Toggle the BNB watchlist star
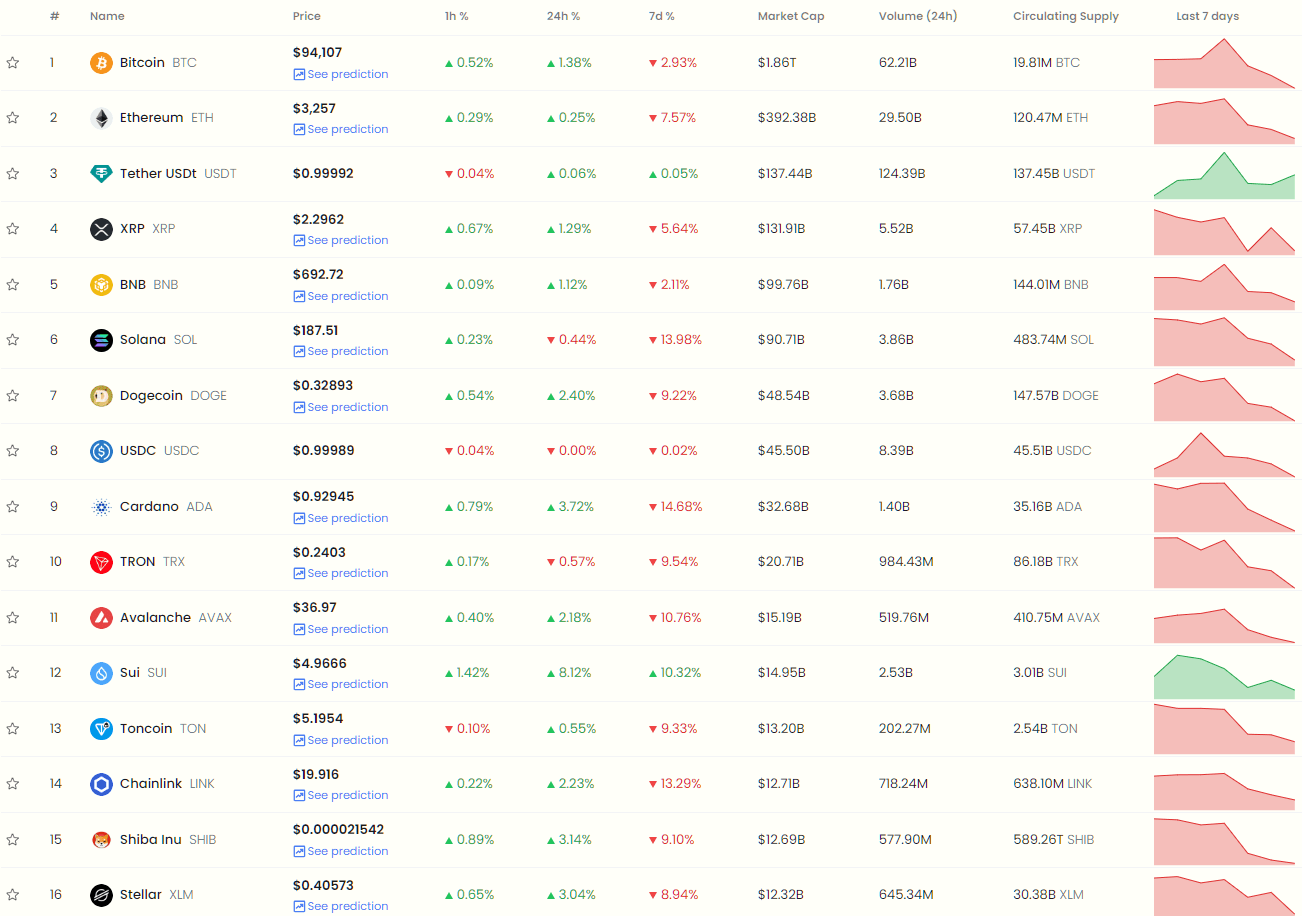This screenshot has width=1302, height=916. pyautogui.click(x=13, y=285)
